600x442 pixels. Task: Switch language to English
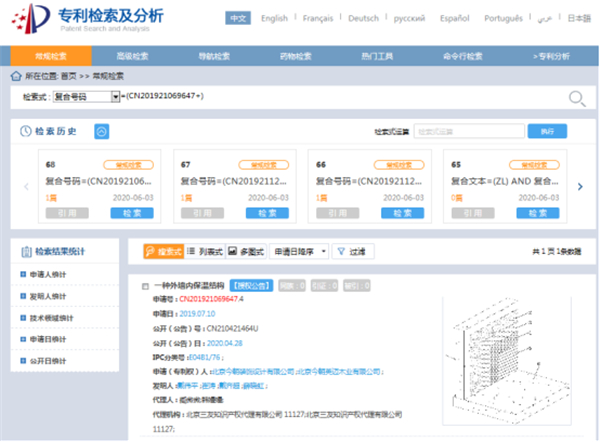[274, 18]
